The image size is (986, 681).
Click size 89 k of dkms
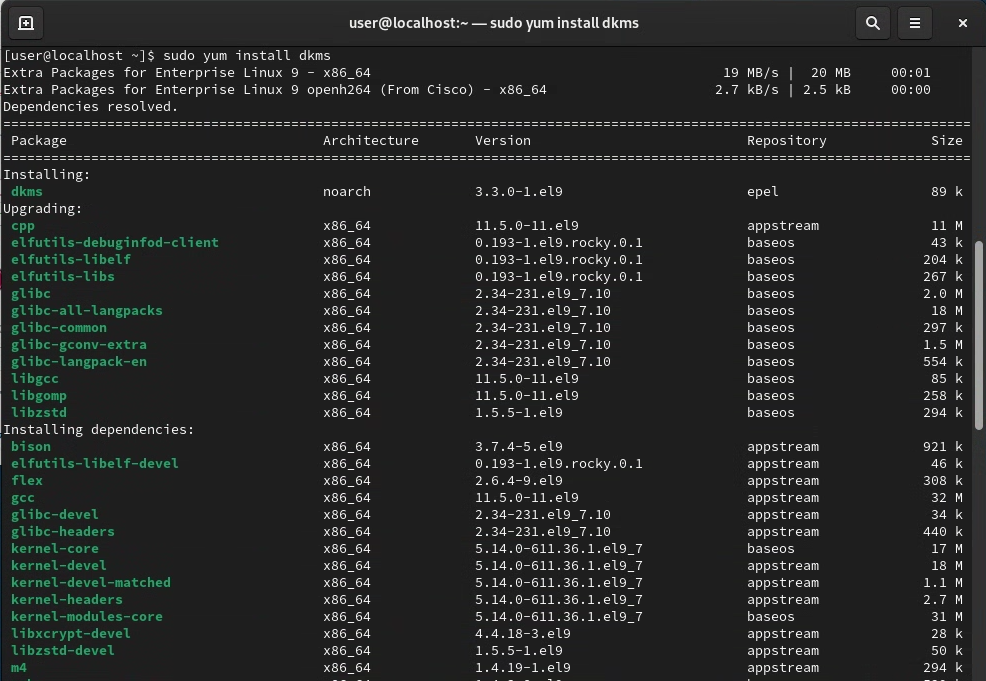point(946,191)
